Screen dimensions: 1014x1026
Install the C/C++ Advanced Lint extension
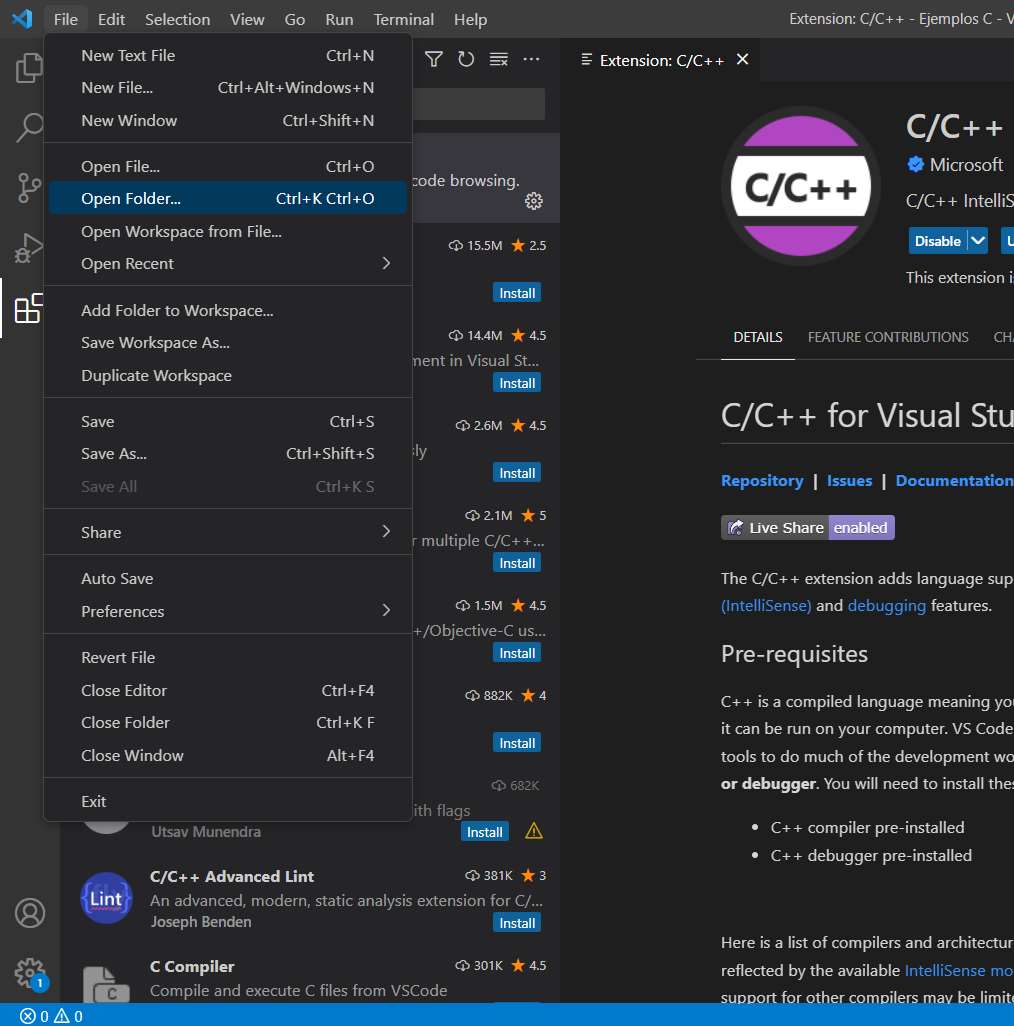tap(517, 923)
